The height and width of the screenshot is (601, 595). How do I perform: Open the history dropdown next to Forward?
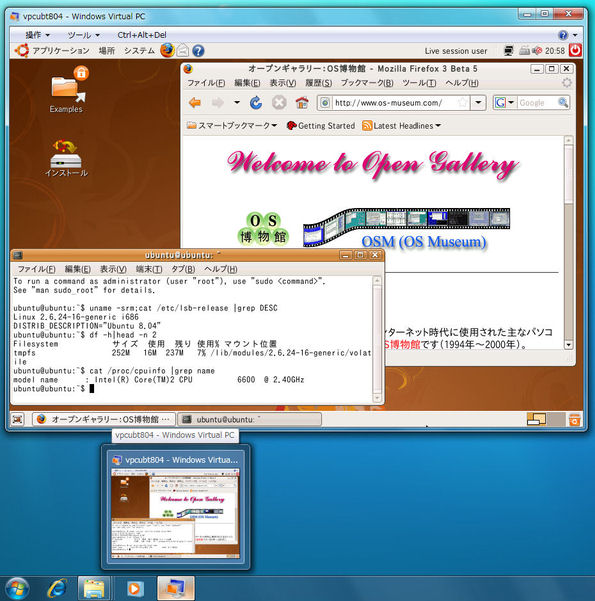(237, 102)
